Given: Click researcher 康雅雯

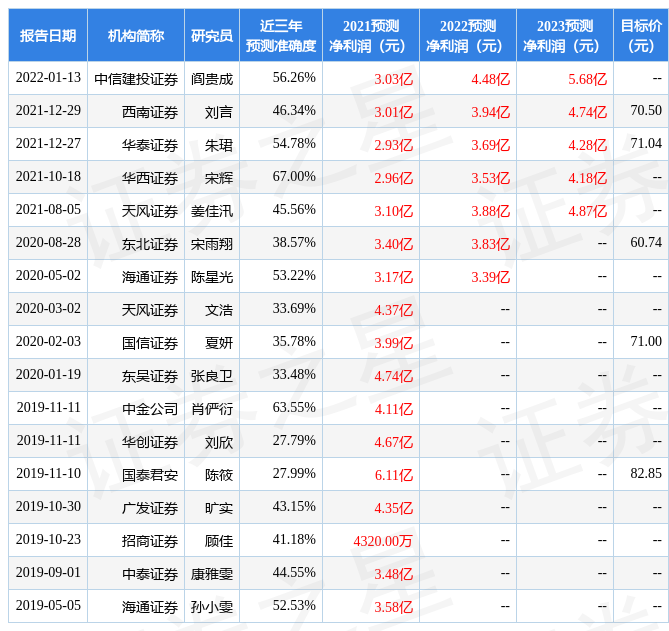Looking at the screenshot, I should click(x=212, y=574).
